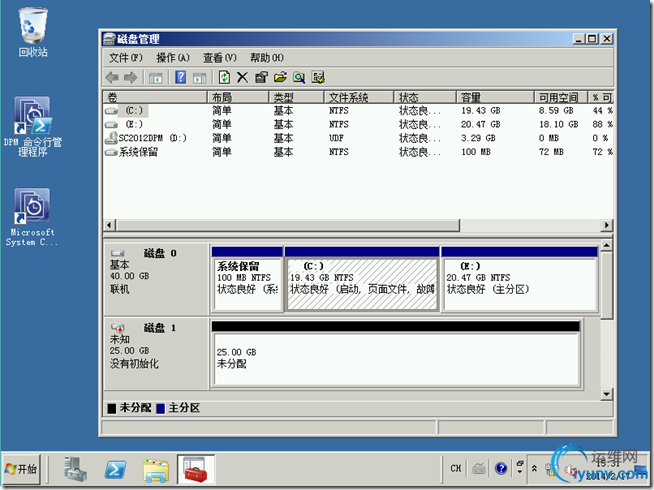Viewport: 654px width, 490px height.
Task: Select the DPM command shell desktop icon
Action: (x=33, y=126)
